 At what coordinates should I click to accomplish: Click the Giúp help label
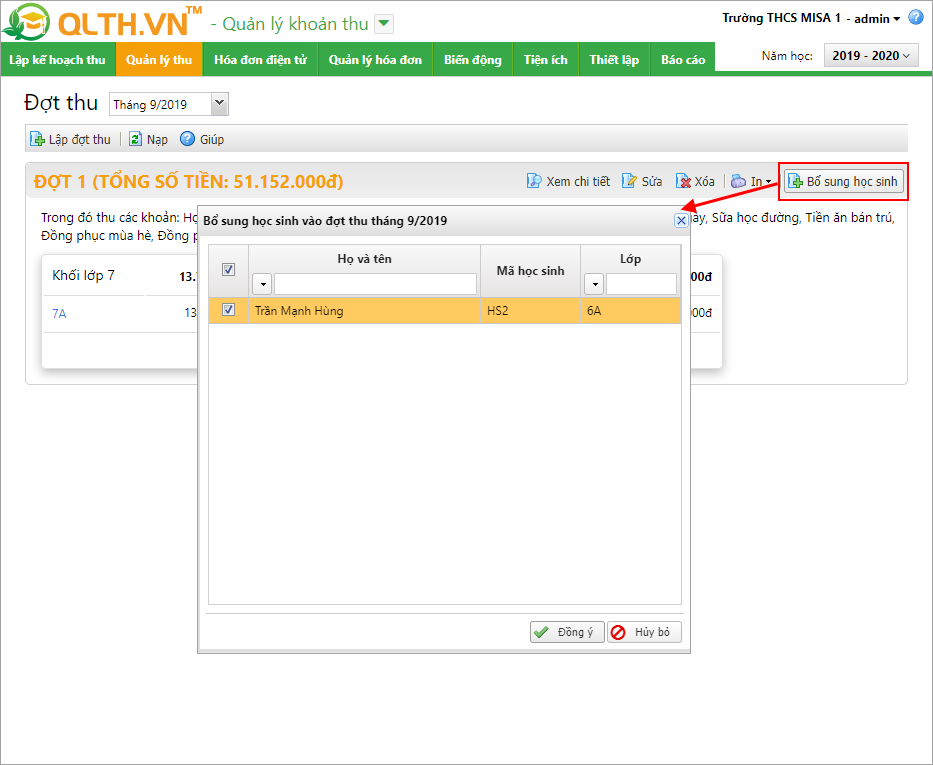pyautogui.click(x=212, y=140)
